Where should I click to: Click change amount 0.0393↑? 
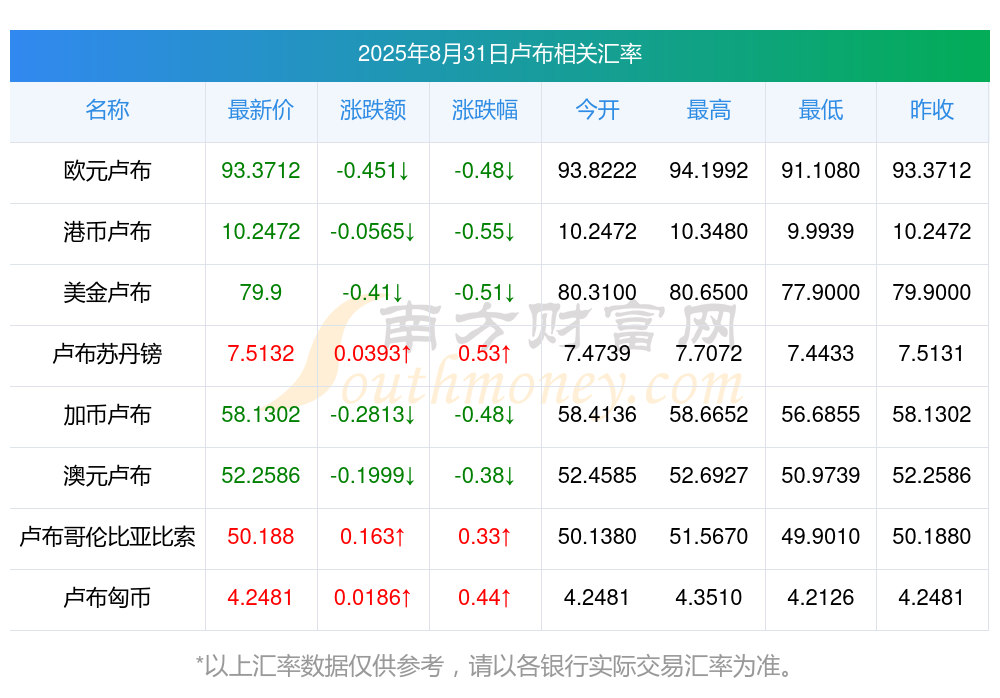coord(373,353)
